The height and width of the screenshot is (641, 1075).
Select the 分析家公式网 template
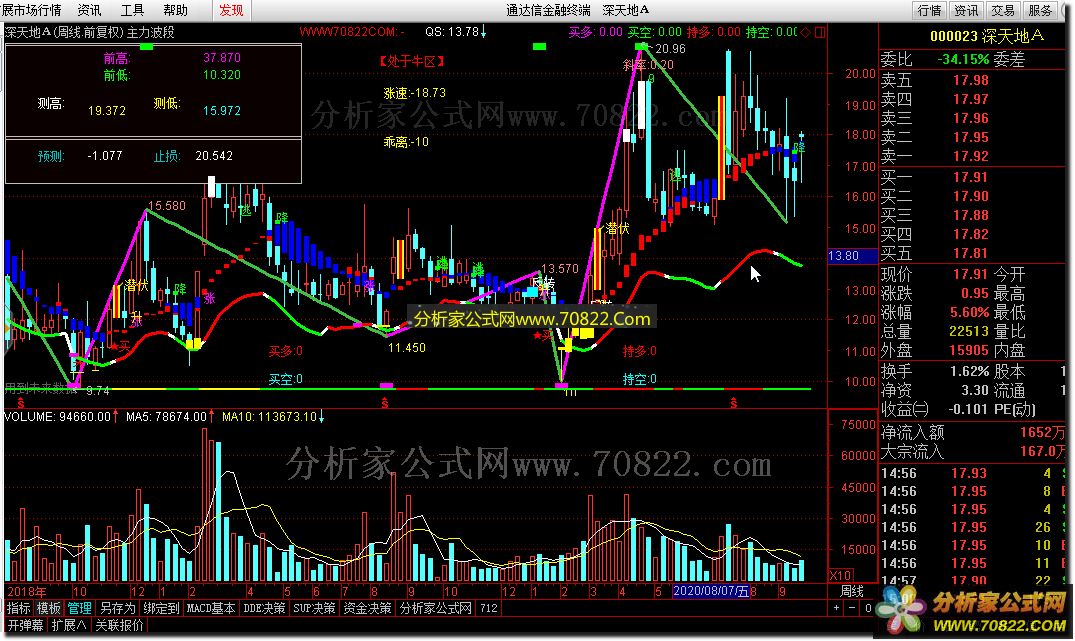click(x=436, y=608)
